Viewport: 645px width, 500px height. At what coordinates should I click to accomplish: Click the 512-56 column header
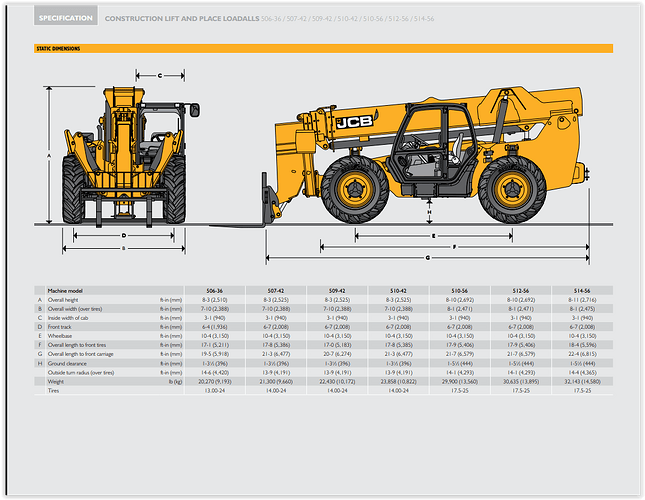click(521, 291)
